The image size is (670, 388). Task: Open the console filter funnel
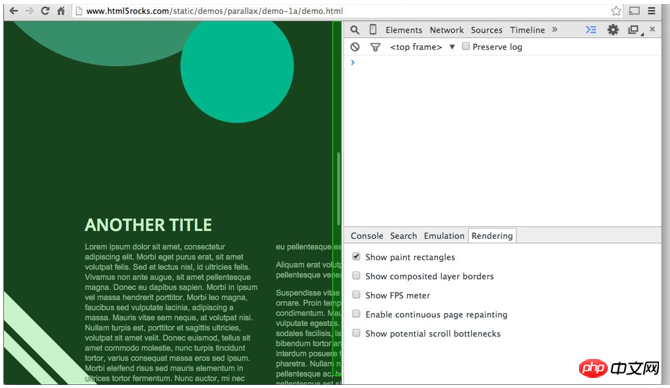click(375, 47)
